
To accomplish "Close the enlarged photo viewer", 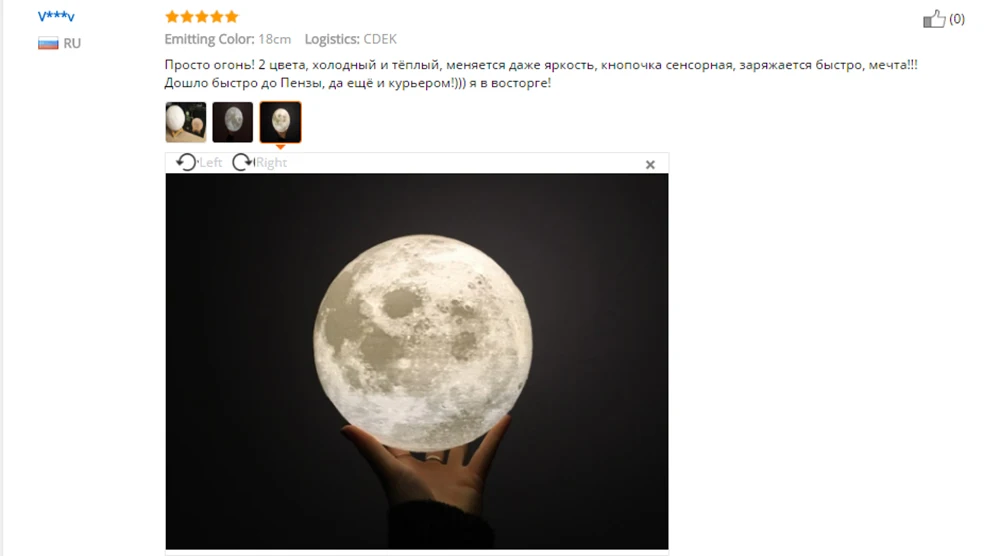I will pos(650,165).
